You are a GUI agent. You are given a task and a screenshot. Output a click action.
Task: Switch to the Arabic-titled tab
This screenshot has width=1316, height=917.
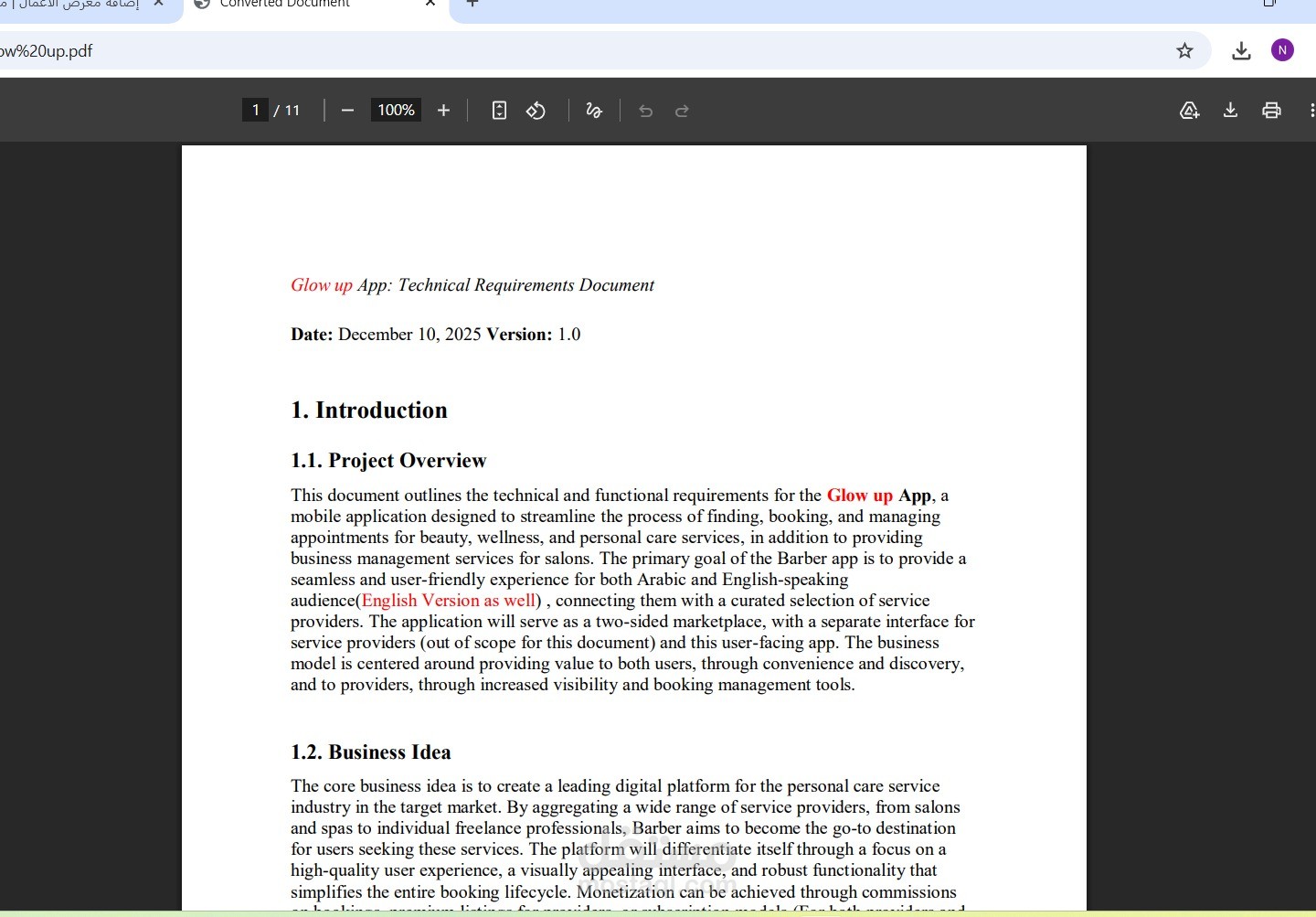[78, 5]
